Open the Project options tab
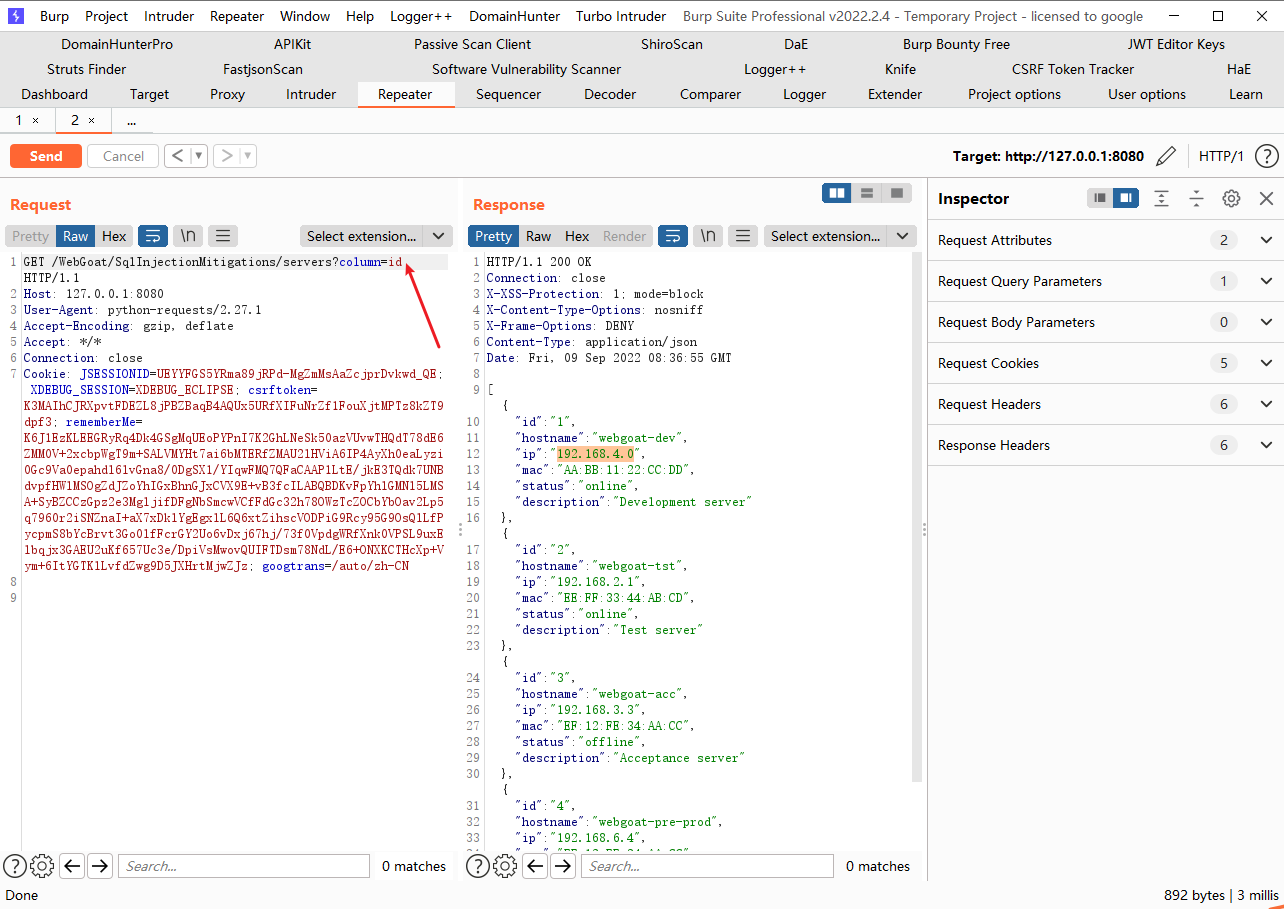The height and width of the screenshot is (909, 1284). pos(1014,94)
